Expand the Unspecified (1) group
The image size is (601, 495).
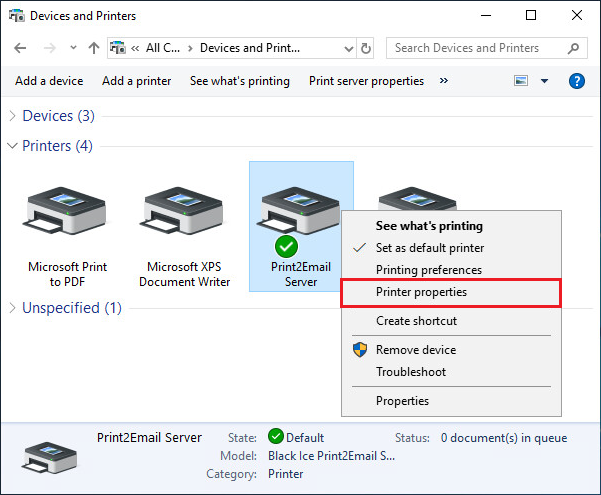(12, 308)
